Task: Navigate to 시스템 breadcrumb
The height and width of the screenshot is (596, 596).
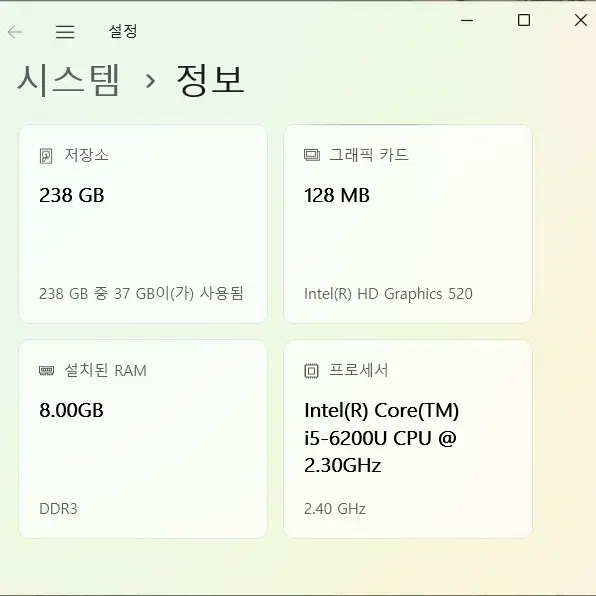Action: click(x=68, y=80)
